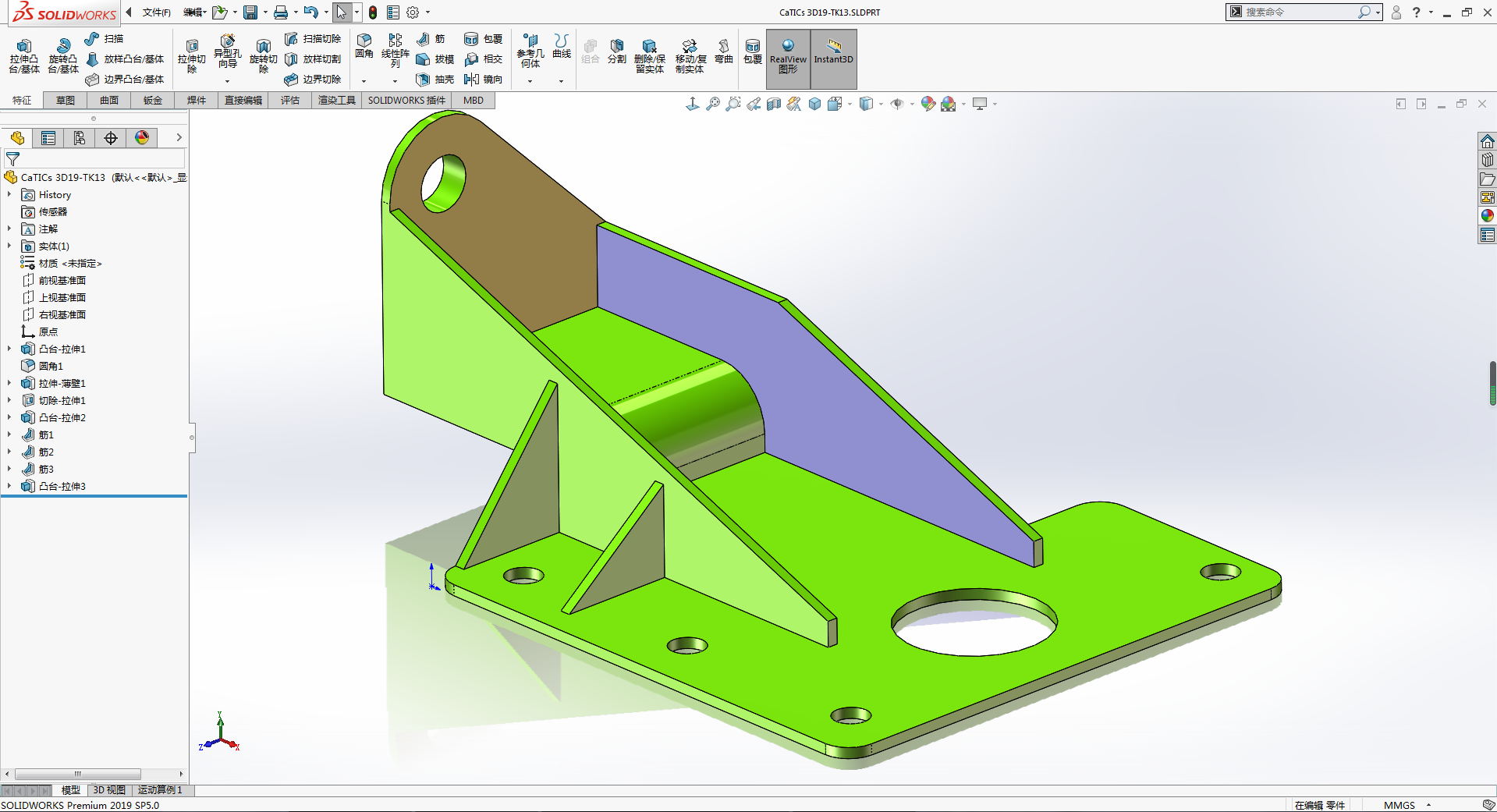Click the Help question mark icon
1497x812 pixels.
pos(1416,12)
